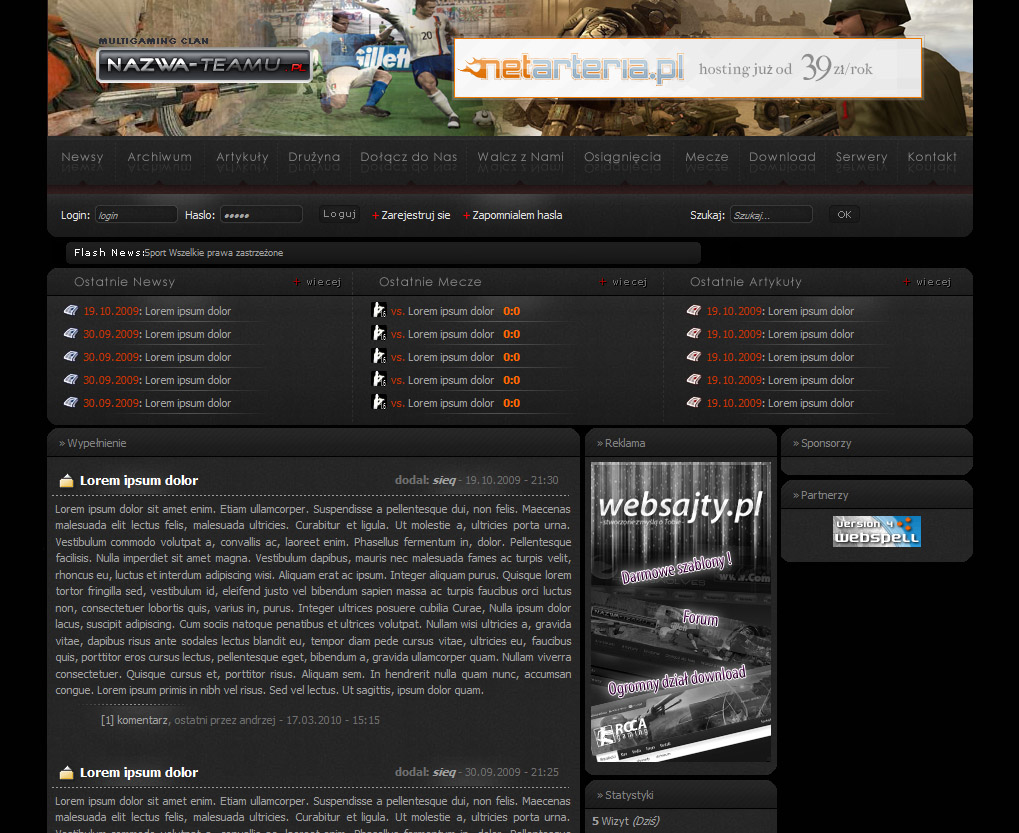Open the [1] komentarz link
This screenshot has height=833, width=1019.
tap(135, 720)
